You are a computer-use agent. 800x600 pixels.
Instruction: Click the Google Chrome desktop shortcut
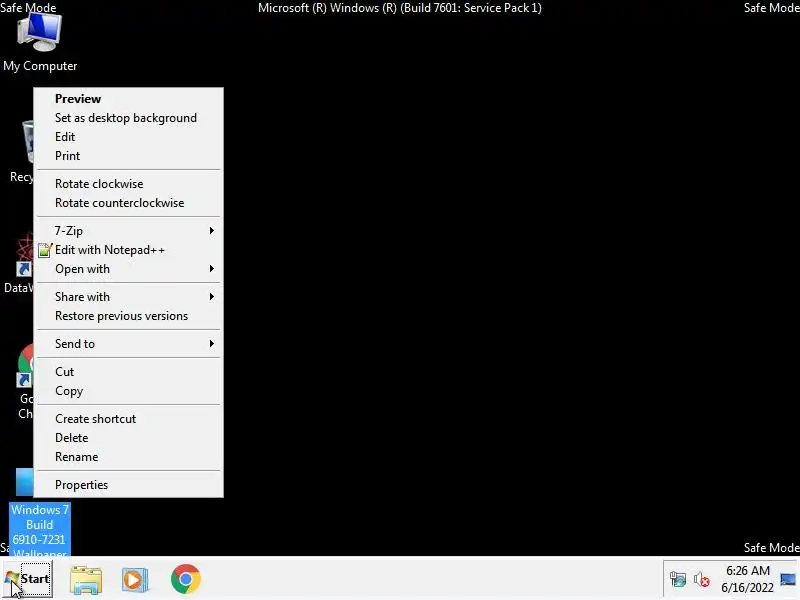point(24,381)
